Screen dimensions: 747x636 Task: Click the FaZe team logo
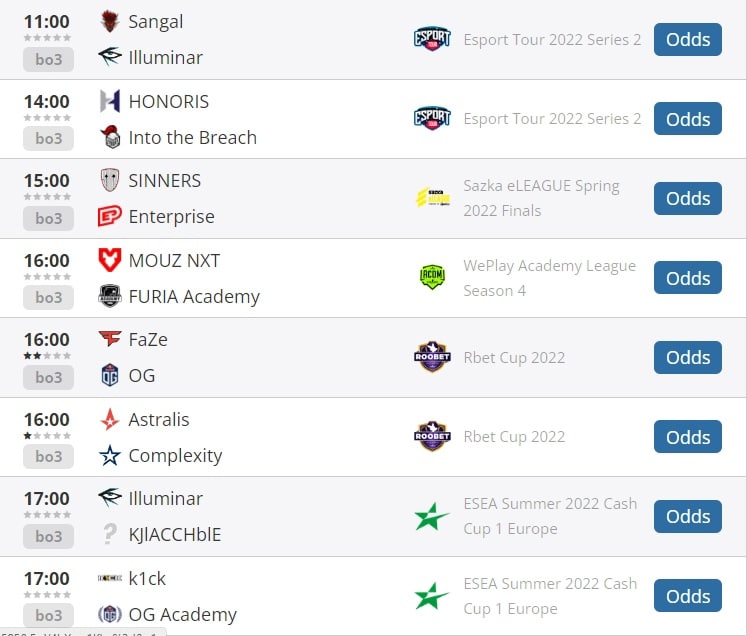point(110,339)
